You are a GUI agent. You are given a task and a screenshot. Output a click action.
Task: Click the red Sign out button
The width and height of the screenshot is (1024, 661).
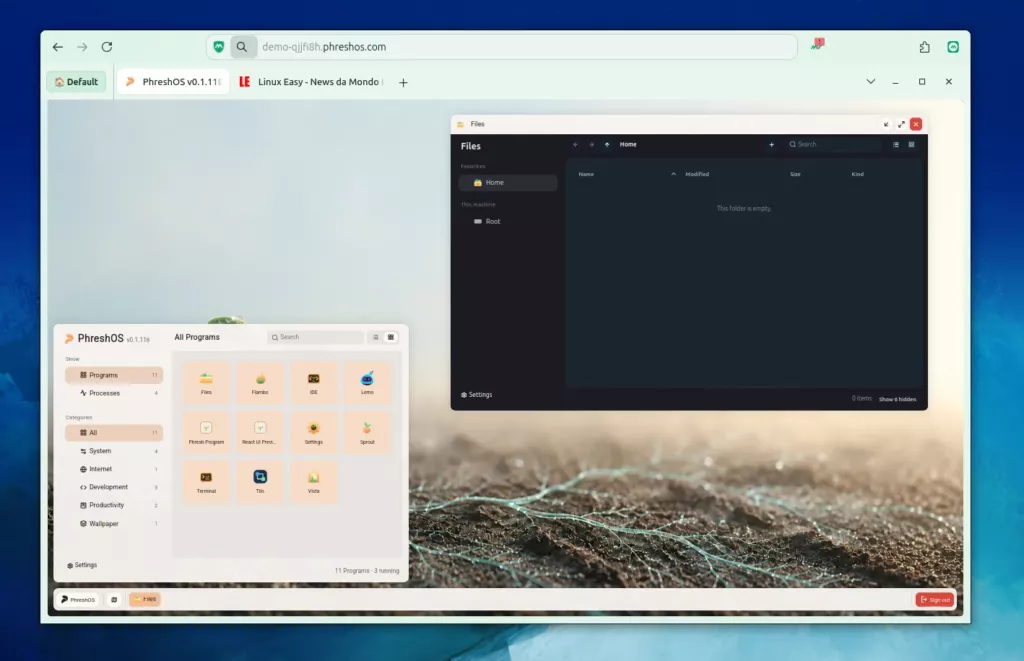click(935, 600)
